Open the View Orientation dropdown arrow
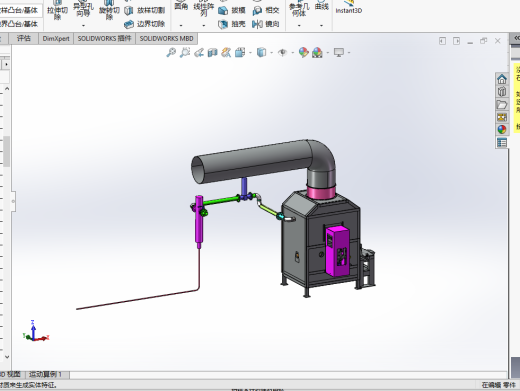Screen dimensions: 520x391 (250, 53)
